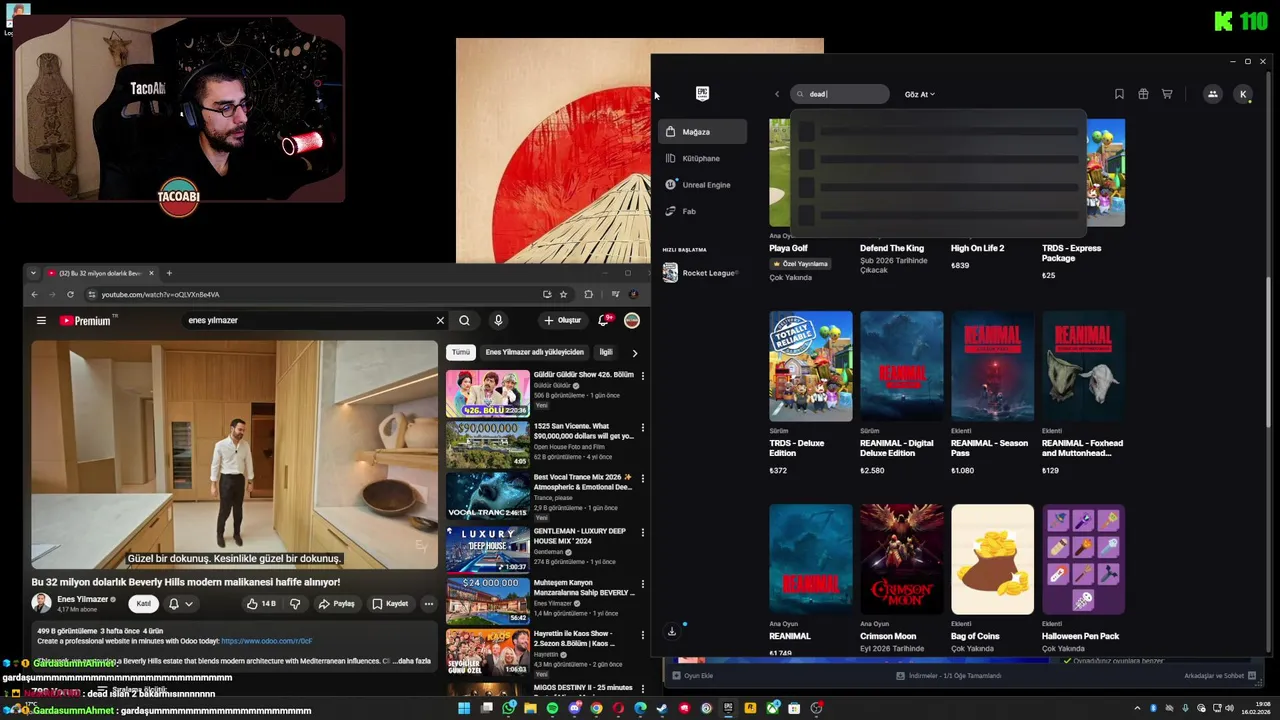Image resolution: width=1280 pixels, height=720 pixels.
Task: Open the K profile avatar in Epic
Action: 1243,94
